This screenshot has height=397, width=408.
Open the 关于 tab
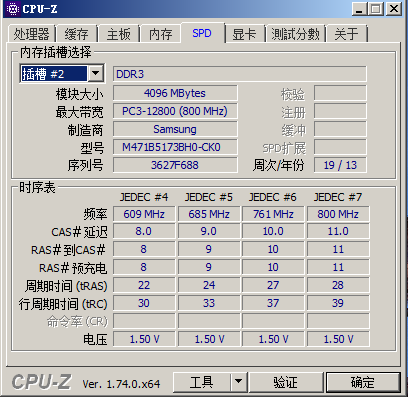click(347, 34)
